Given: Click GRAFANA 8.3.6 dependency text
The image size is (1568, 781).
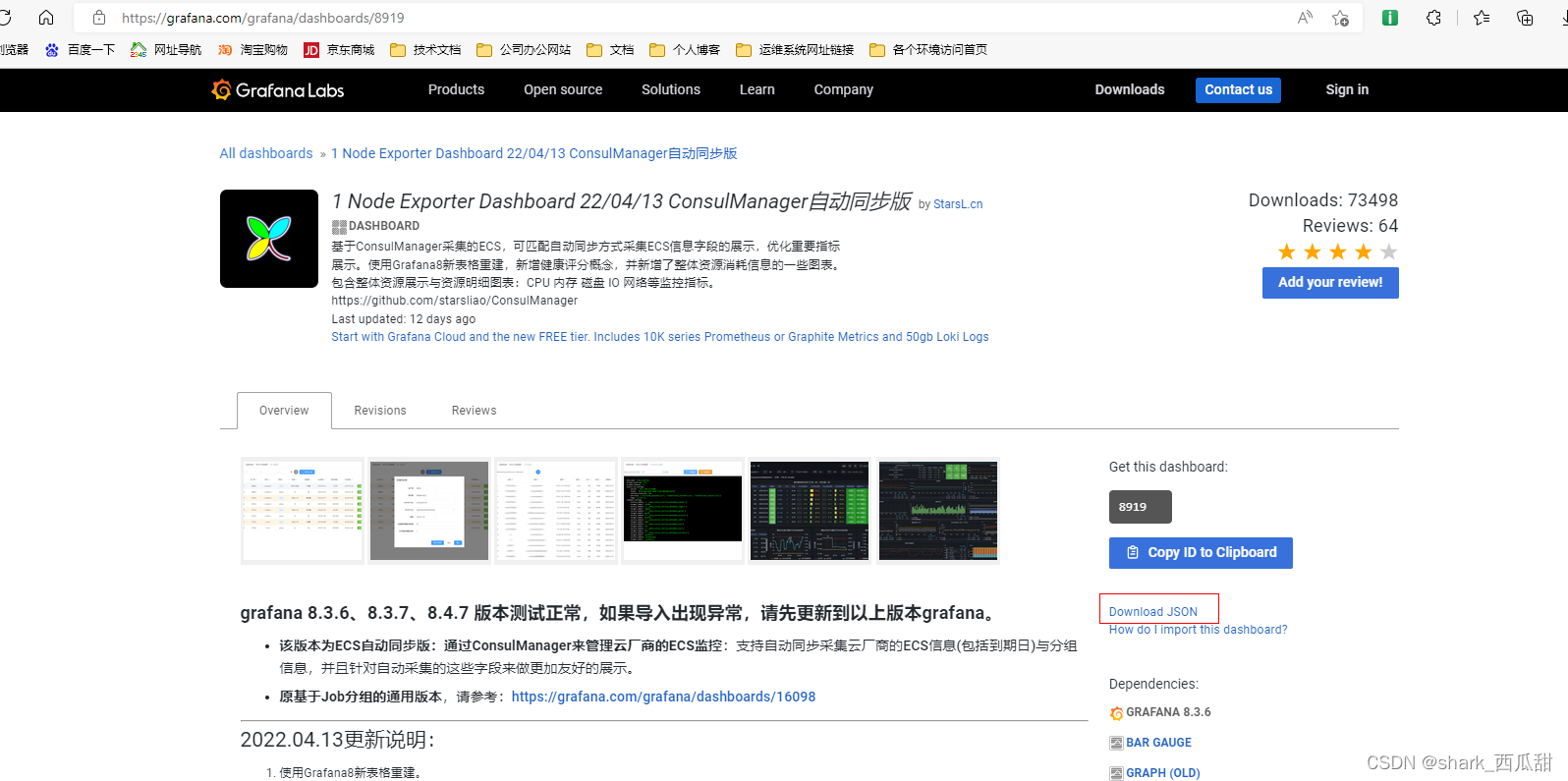Looking at the screenshot, I should [x=1168, y=712].
